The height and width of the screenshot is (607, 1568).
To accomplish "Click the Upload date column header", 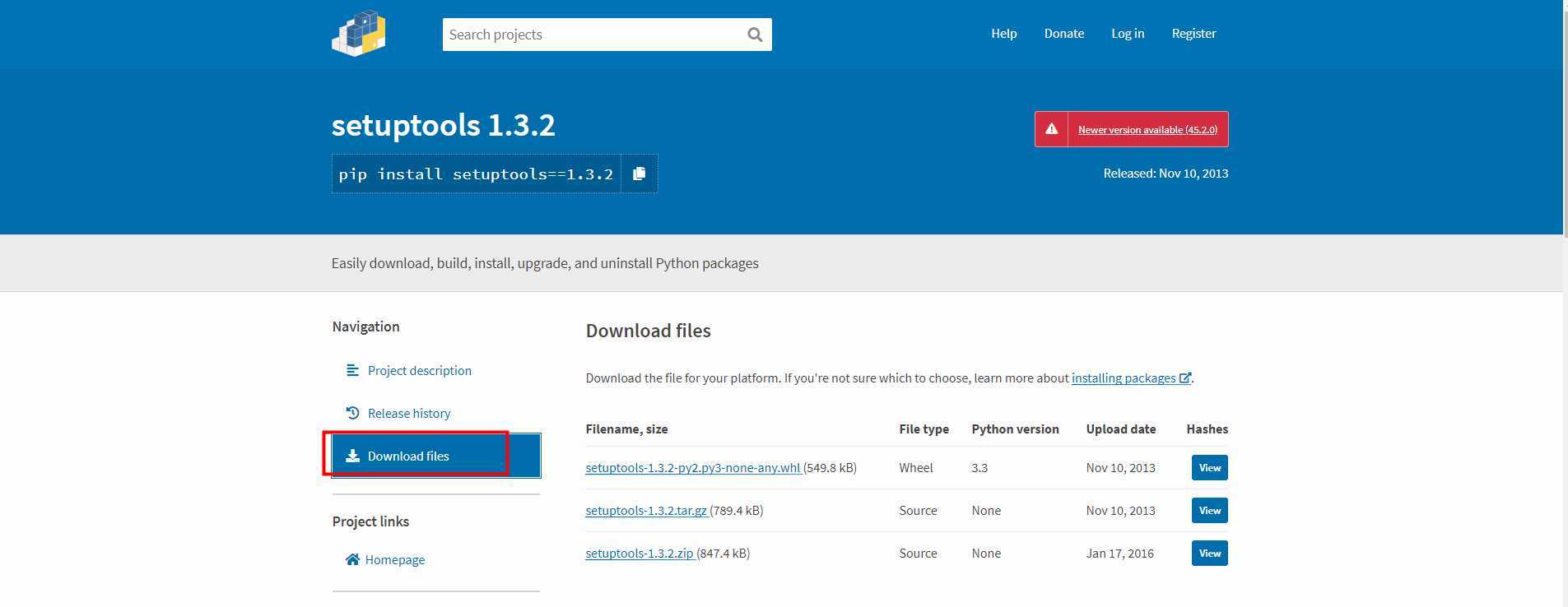I will point(1120,429).
